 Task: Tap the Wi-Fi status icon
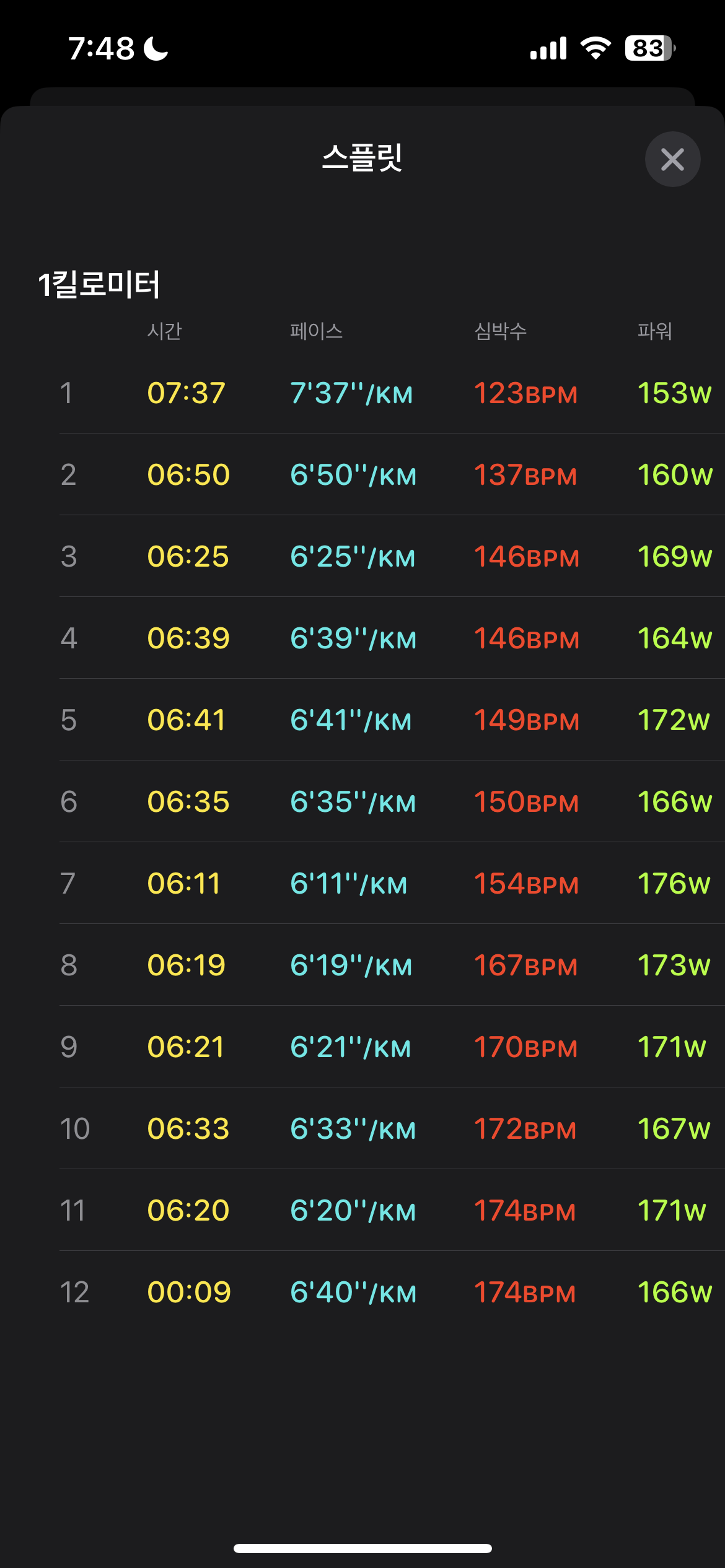[x=595, y=48]
